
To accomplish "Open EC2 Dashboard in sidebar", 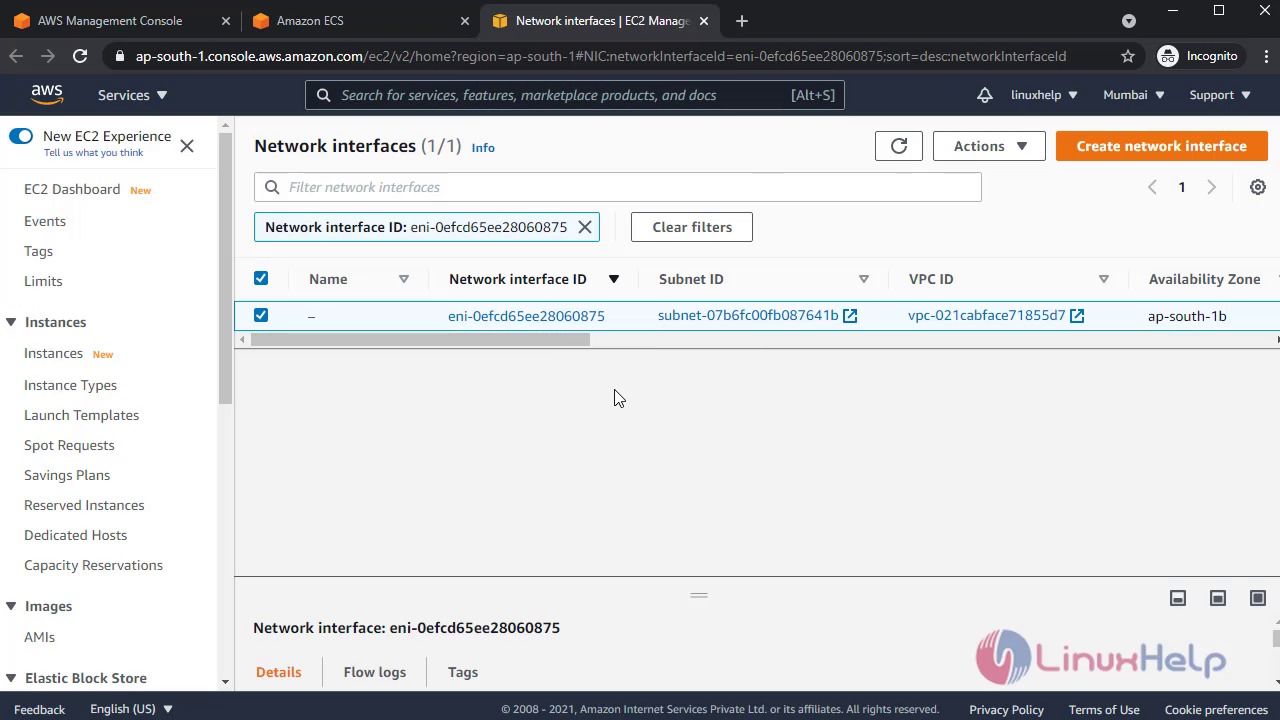I will click(72, 189).
